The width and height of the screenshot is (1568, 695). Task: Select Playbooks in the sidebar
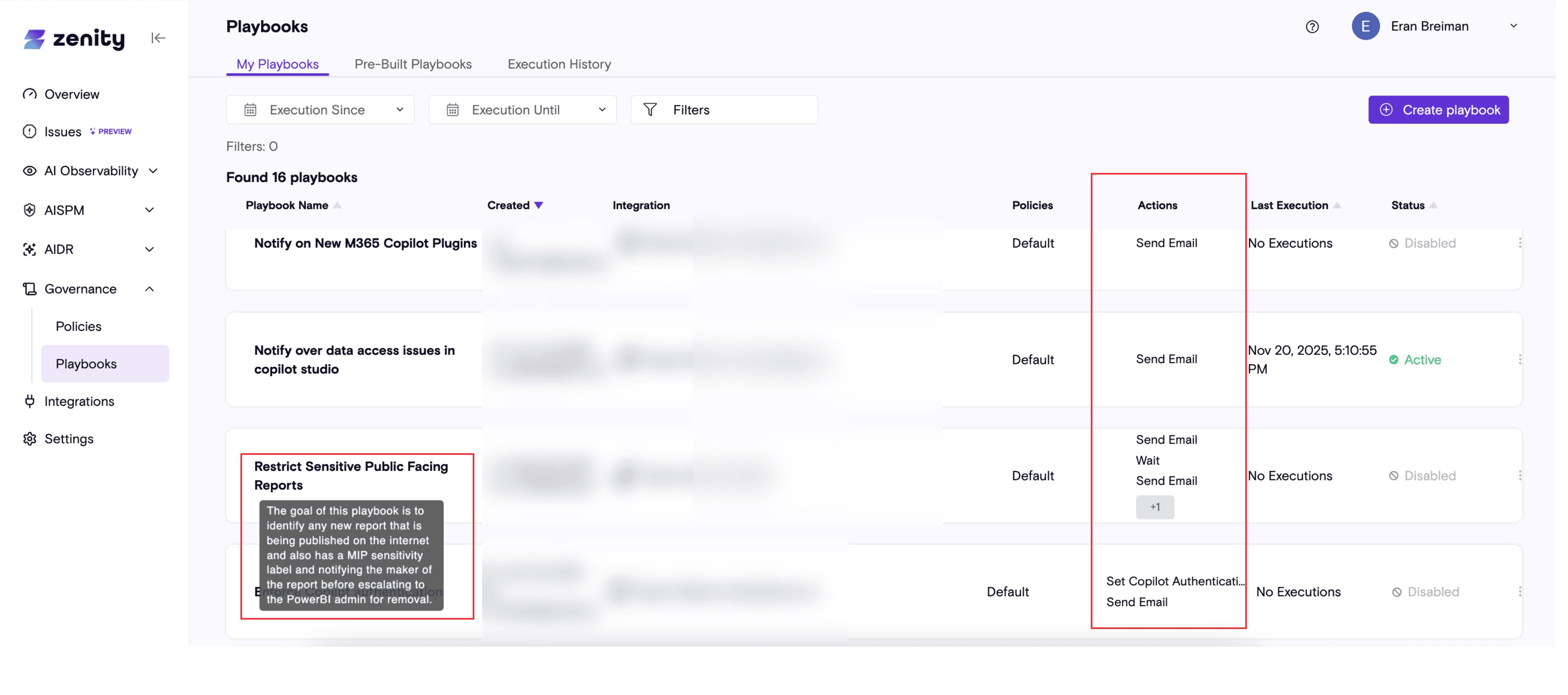click(105, 363)
